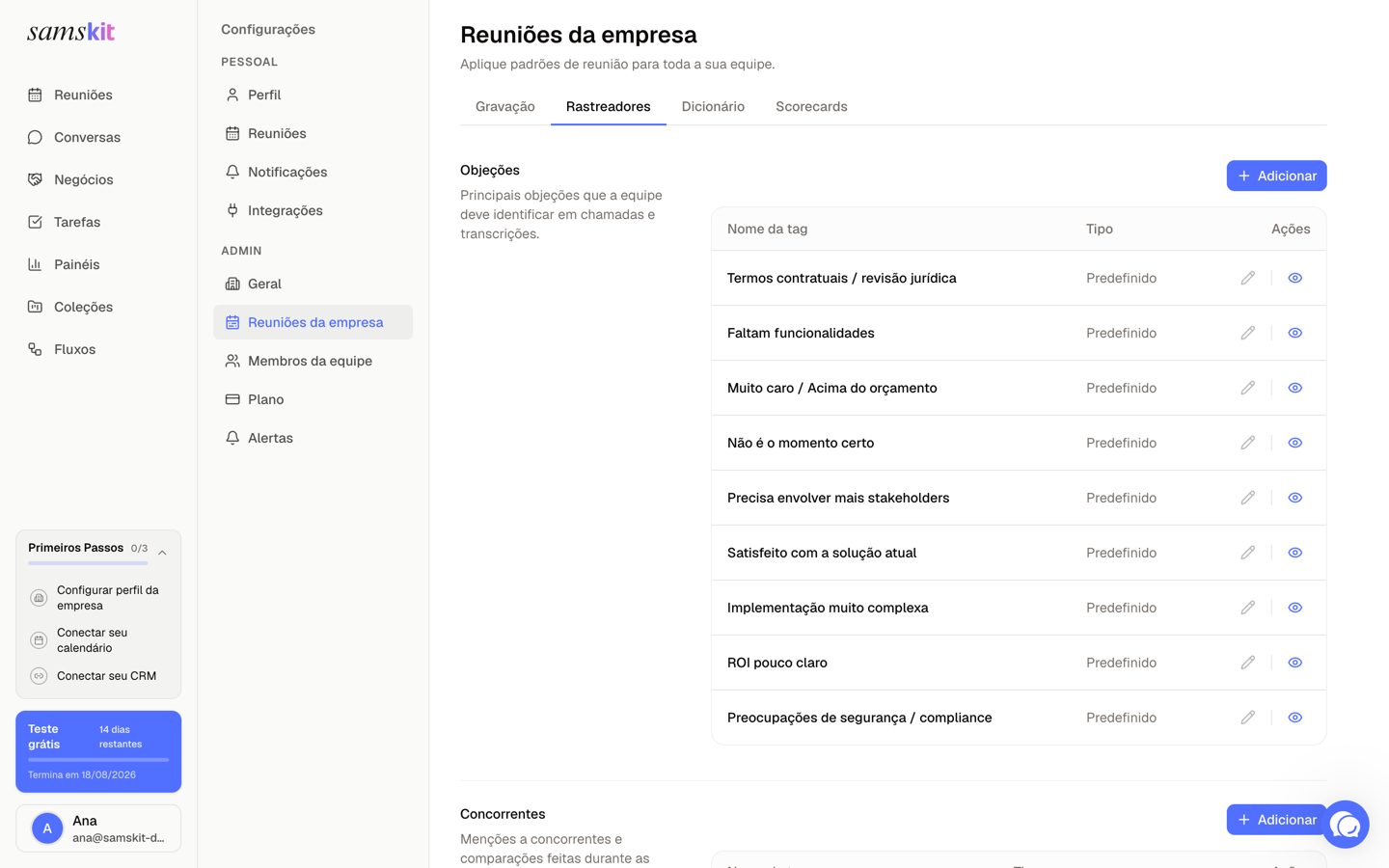
Task: Click 'Conectar seu CRM' step
Action: click(x=98, y=676)
